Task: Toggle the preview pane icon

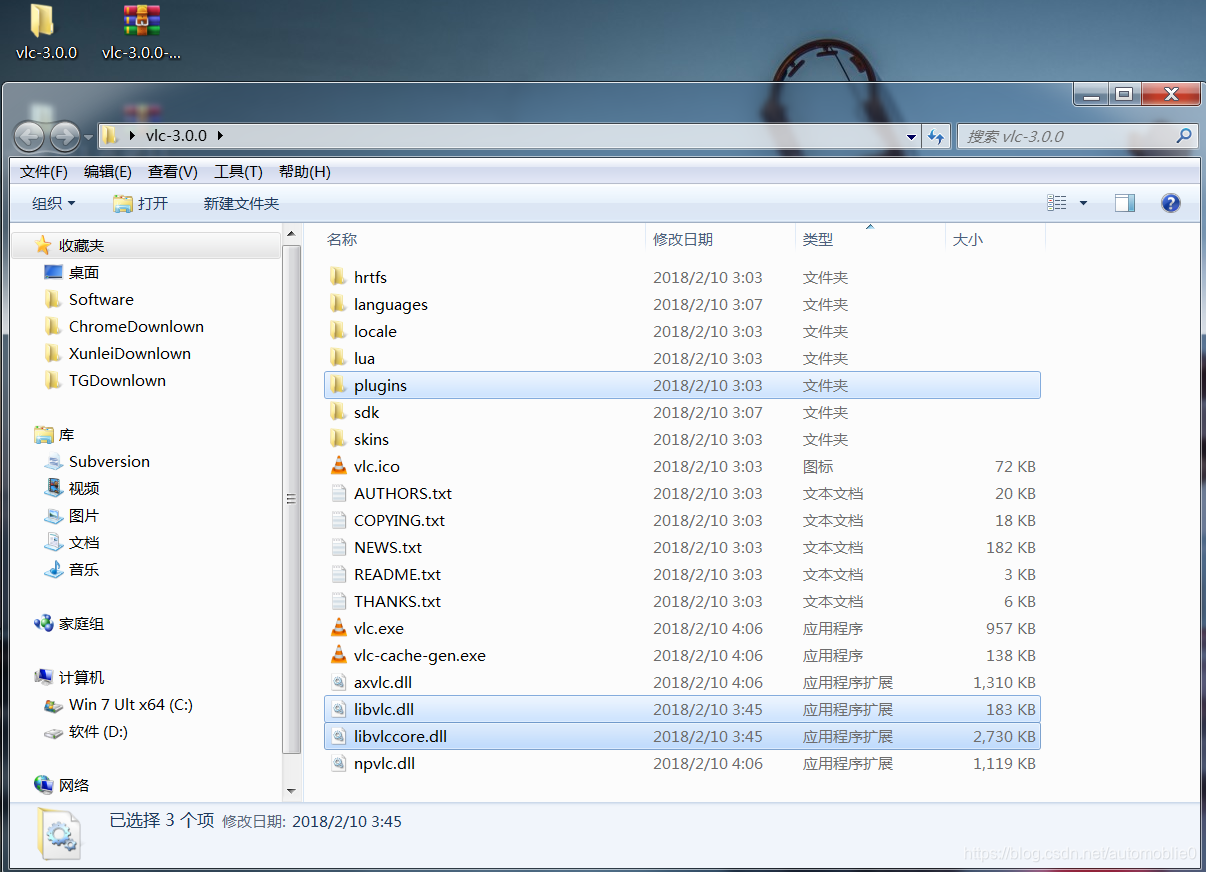Action: (x=1125, y=203)
